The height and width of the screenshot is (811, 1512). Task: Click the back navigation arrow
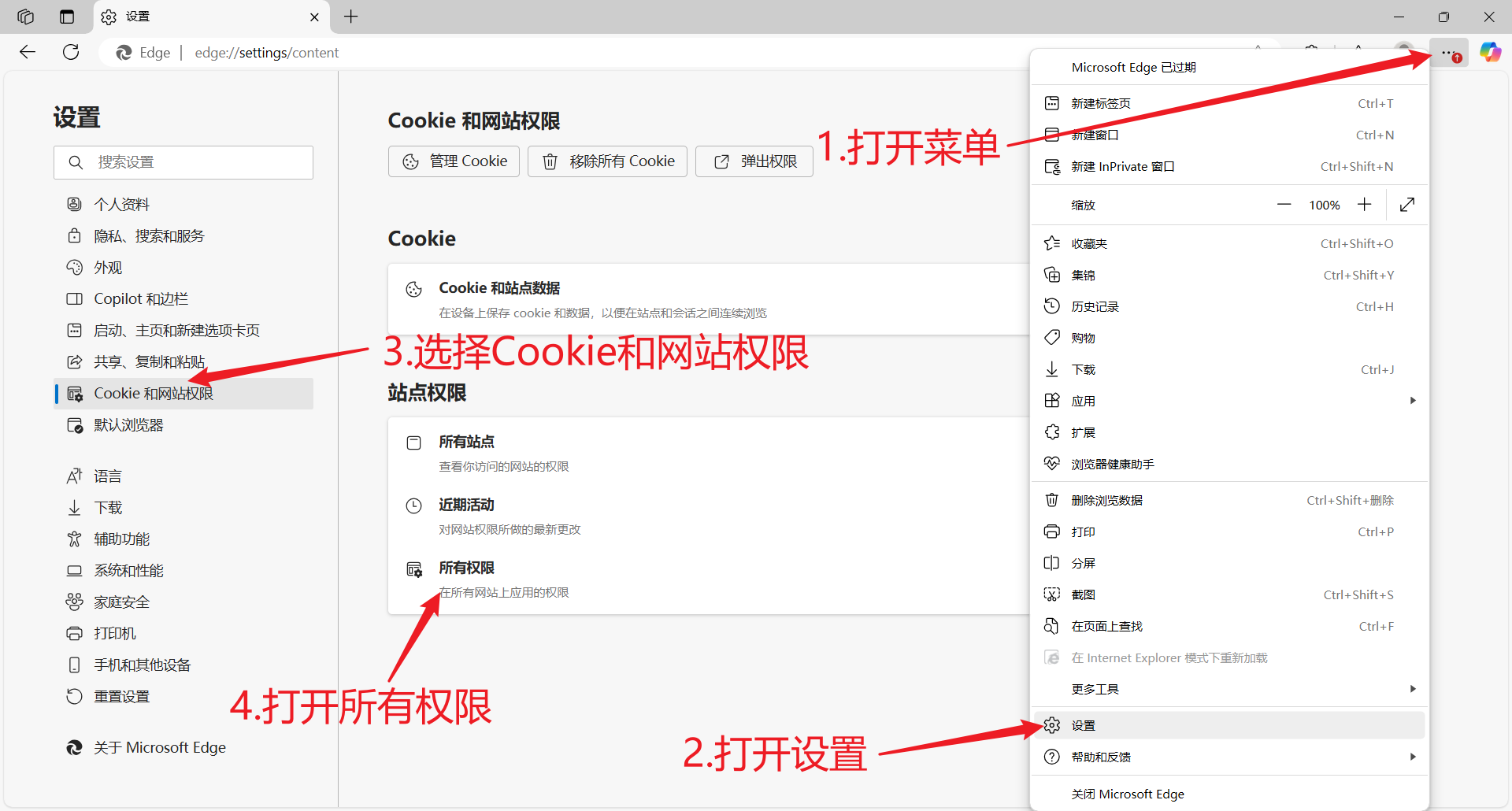point(28,52)
